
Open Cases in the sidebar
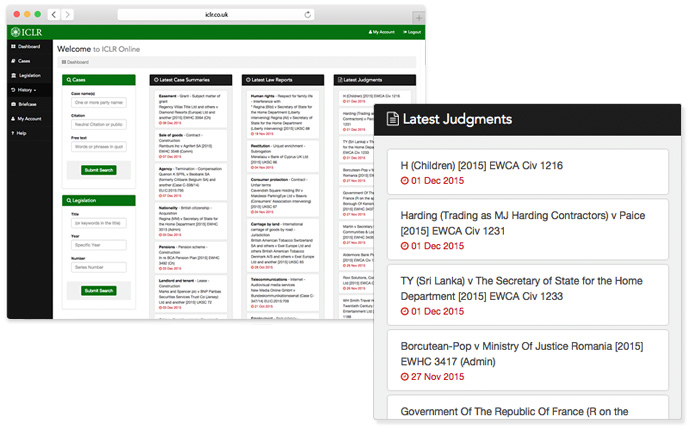(23, 61)
